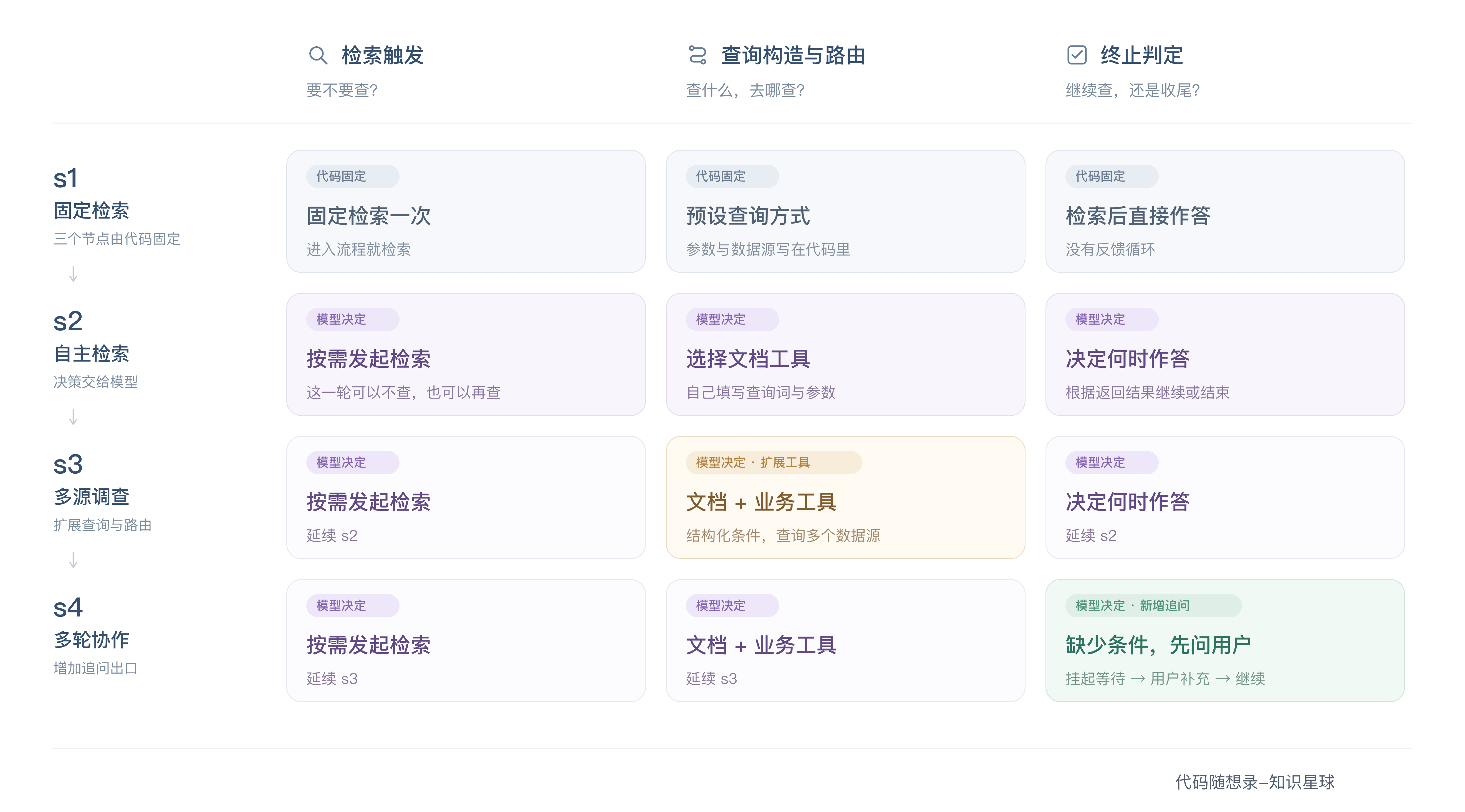Click the s2 决定何时作答 card heading
Image resolution: width=1465 pixels, height=812 pixels.
click(x=1128, y=359)
